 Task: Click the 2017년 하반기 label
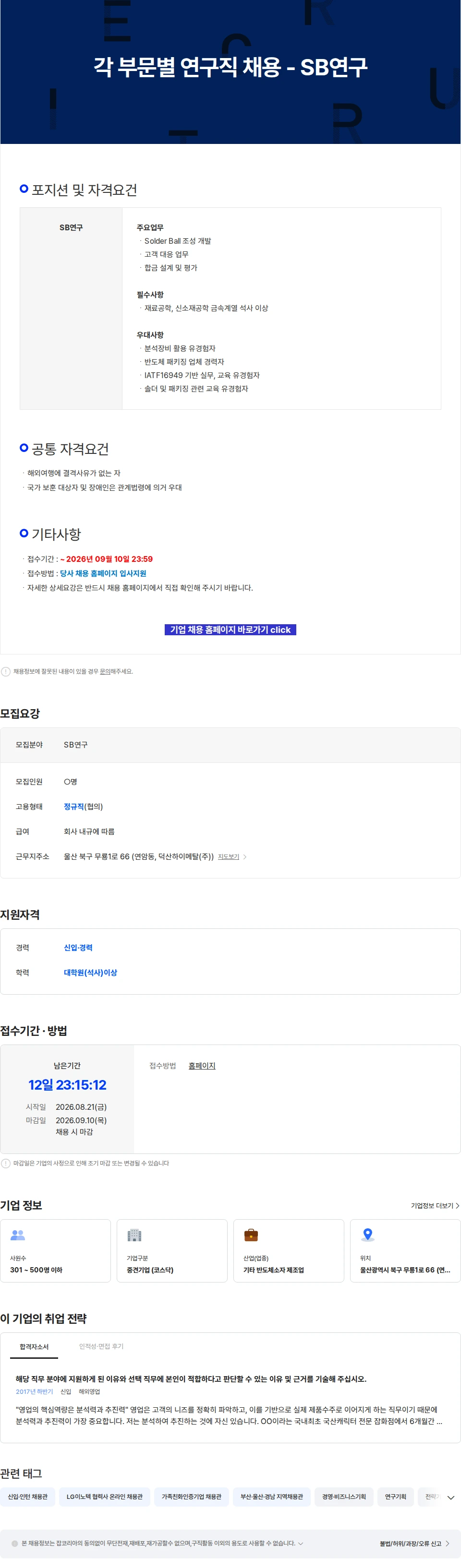coord(34,1392)
